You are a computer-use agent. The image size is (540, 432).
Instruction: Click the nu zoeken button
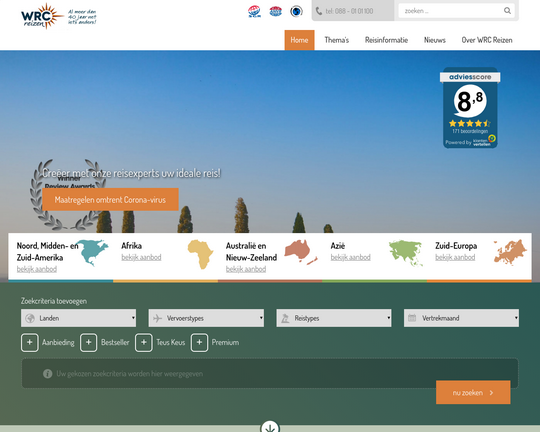(473, 392)
